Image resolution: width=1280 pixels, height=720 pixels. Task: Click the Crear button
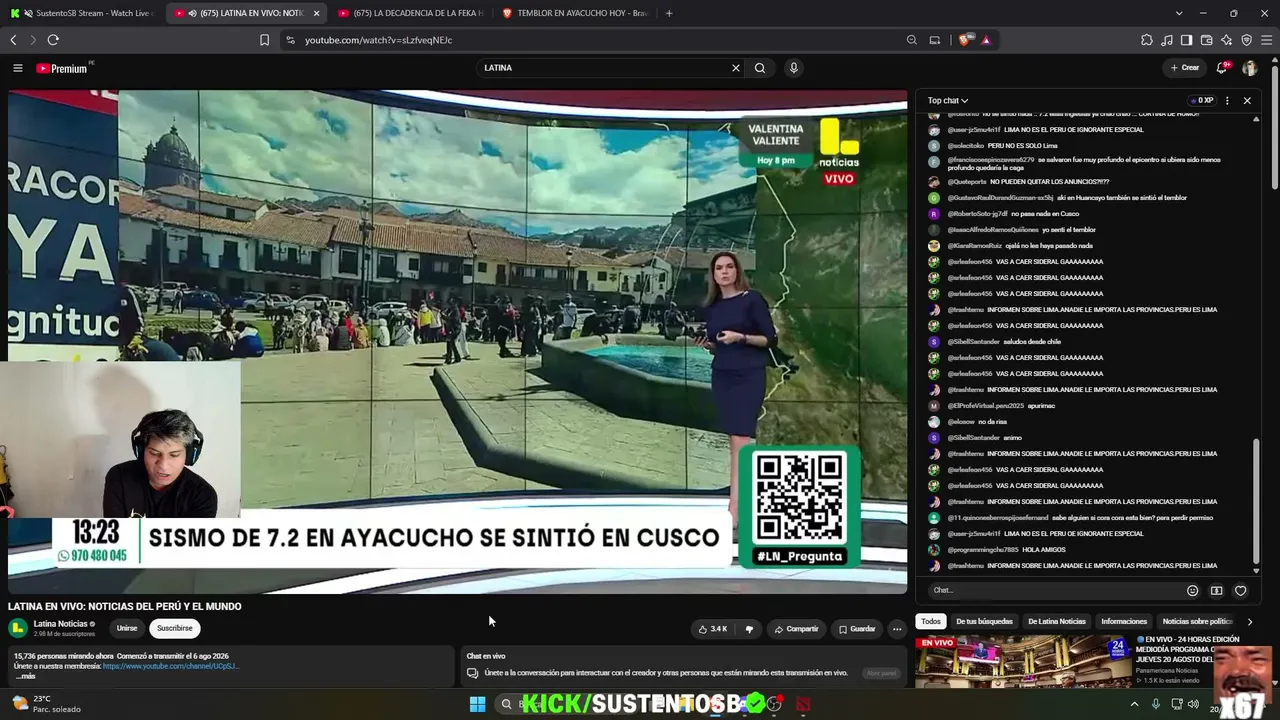(x=1184, y=68)
